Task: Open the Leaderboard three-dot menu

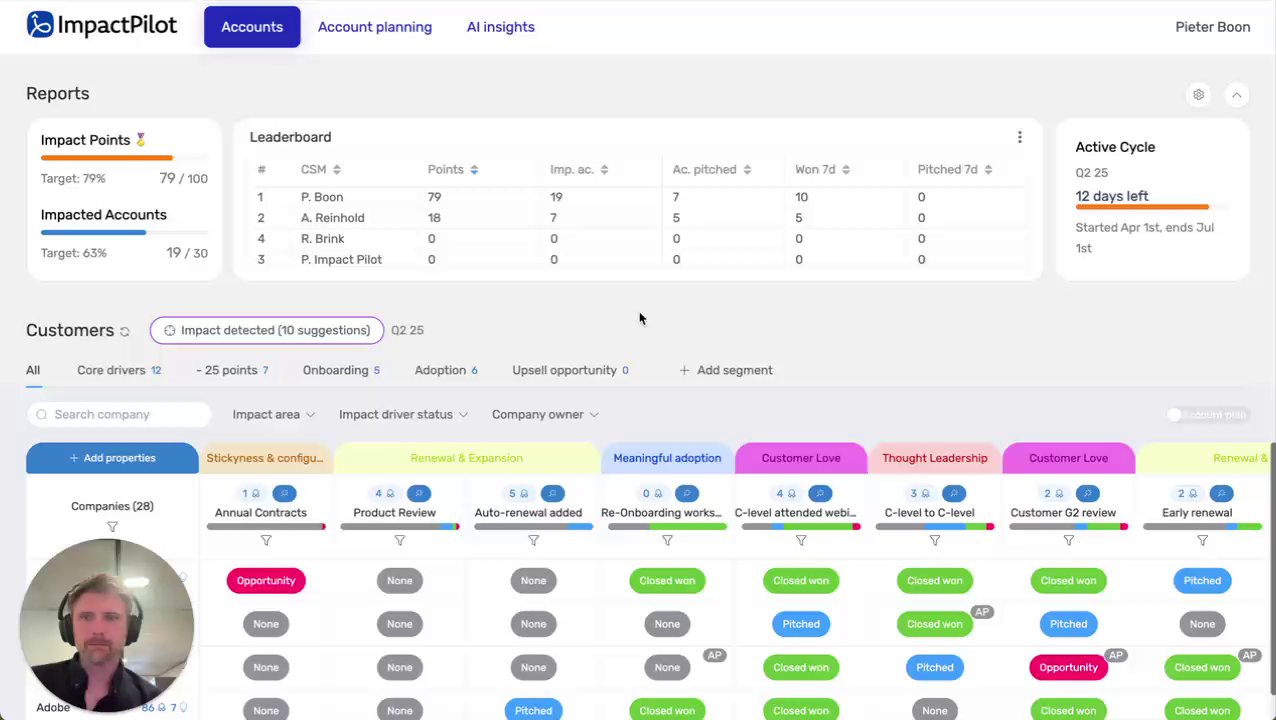Action: pos(1019,137)
